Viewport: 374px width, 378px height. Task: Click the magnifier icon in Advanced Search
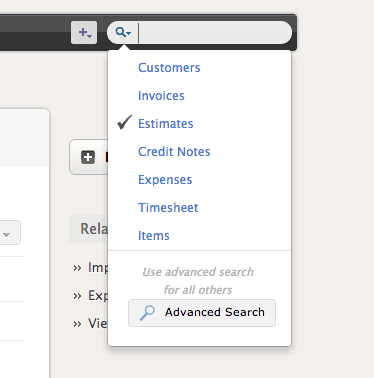click(147, 313)
